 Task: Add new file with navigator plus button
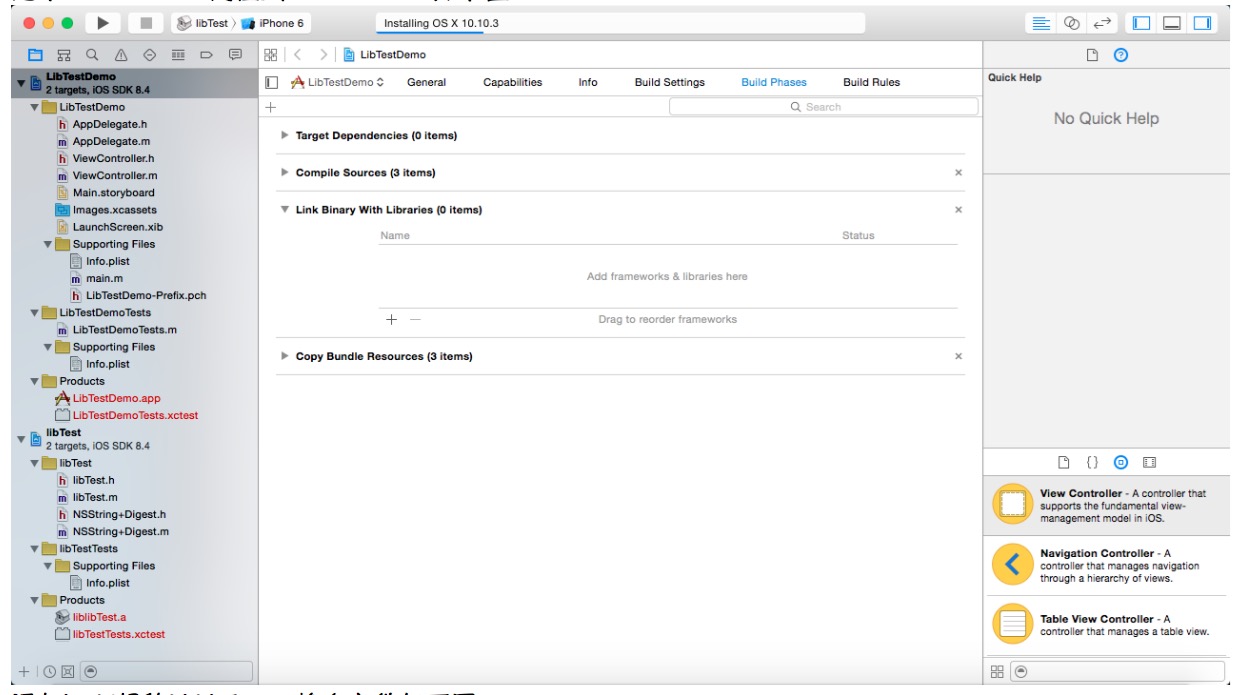pyautogui.click(x=25, y=671)
